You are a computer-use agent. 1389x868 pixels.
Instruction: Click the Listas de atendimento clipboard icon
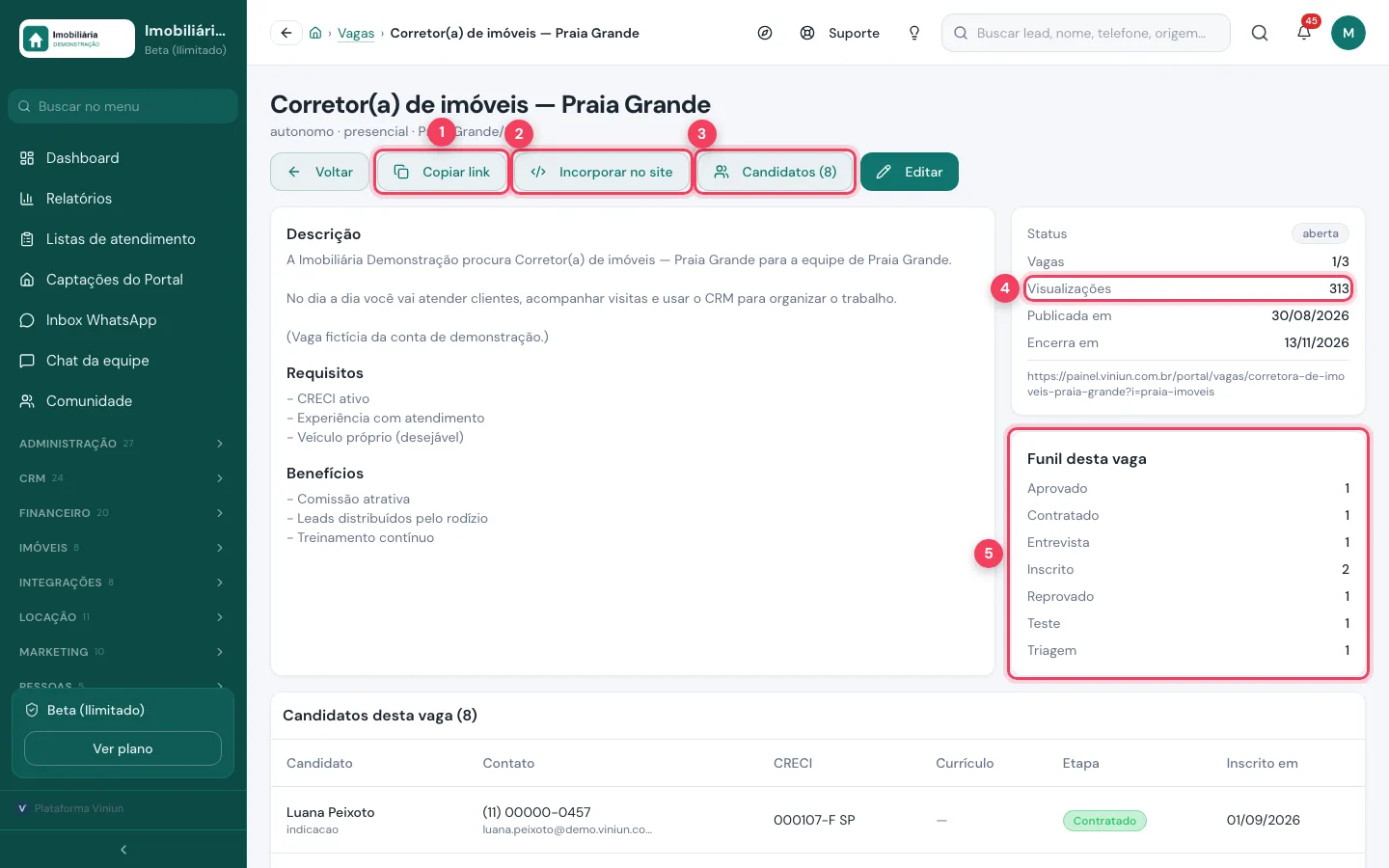click(27, 239)
